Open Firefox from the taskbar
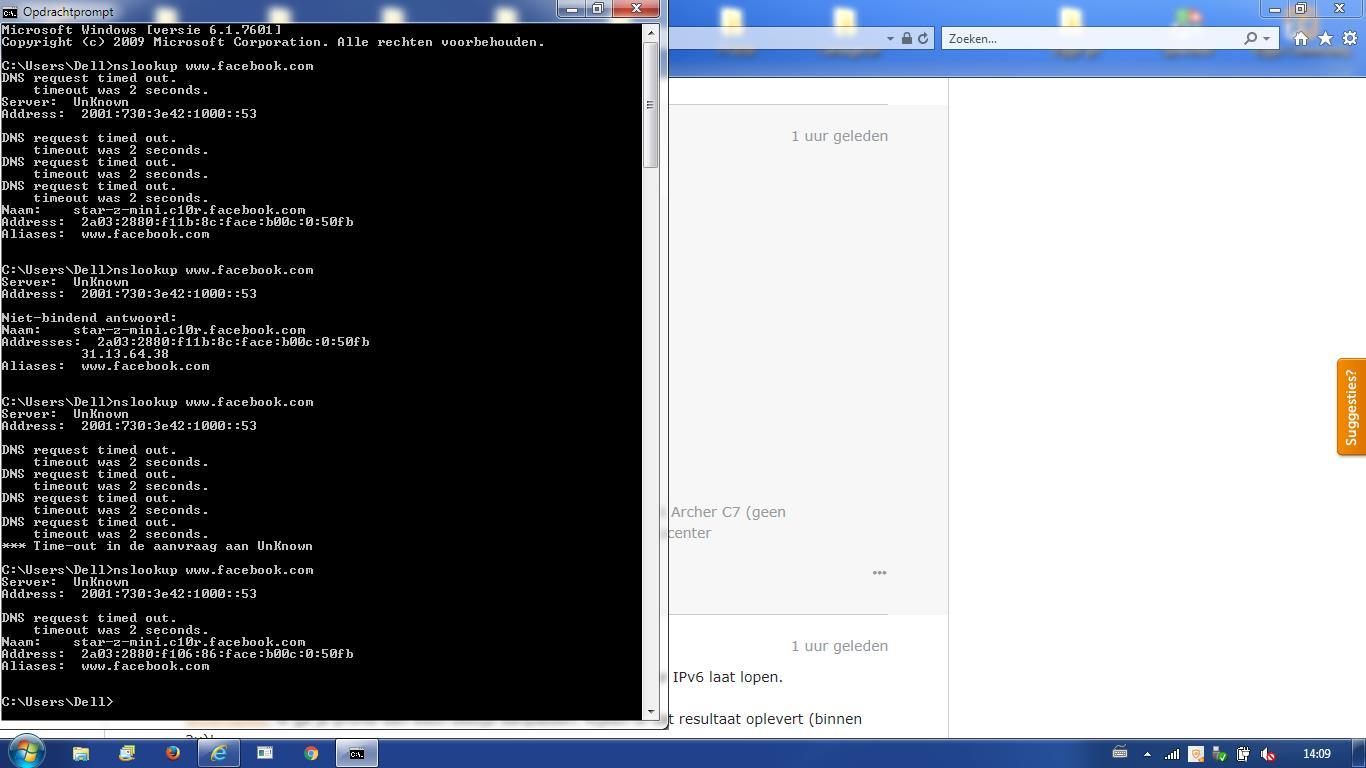Viewport: 1366px width, 768px height. [173, 753]
